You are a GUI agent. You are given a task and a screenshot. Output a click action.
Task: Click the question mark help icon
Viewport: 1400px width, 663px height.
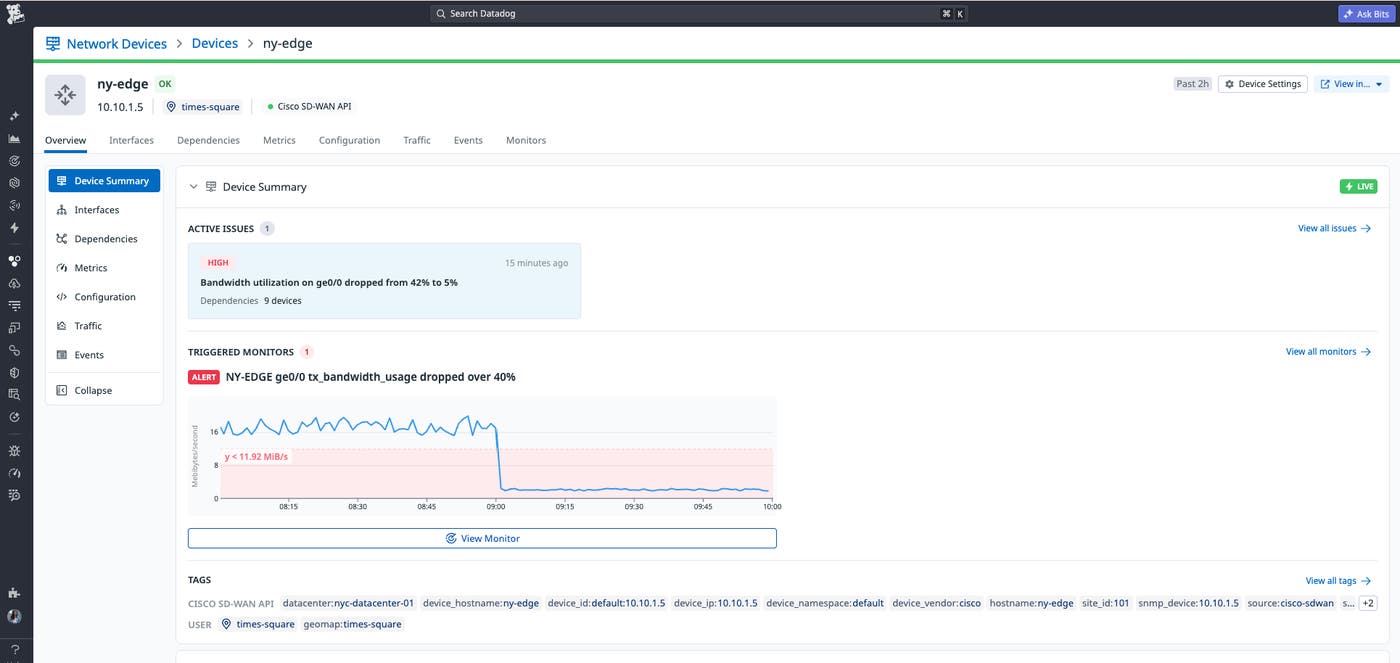pos(14,649)
